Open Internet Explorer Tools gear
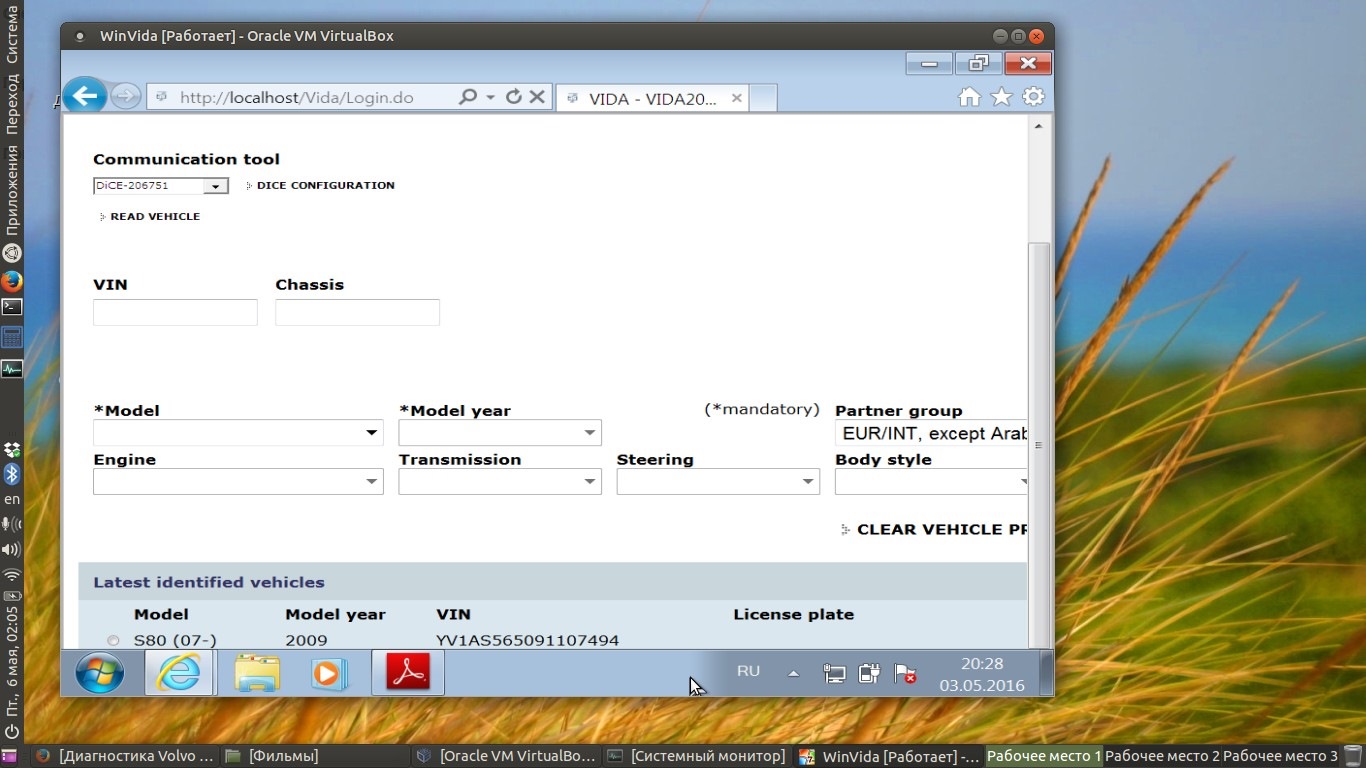The width and height of the screenshot is (1366, 768). [1033, 97]
